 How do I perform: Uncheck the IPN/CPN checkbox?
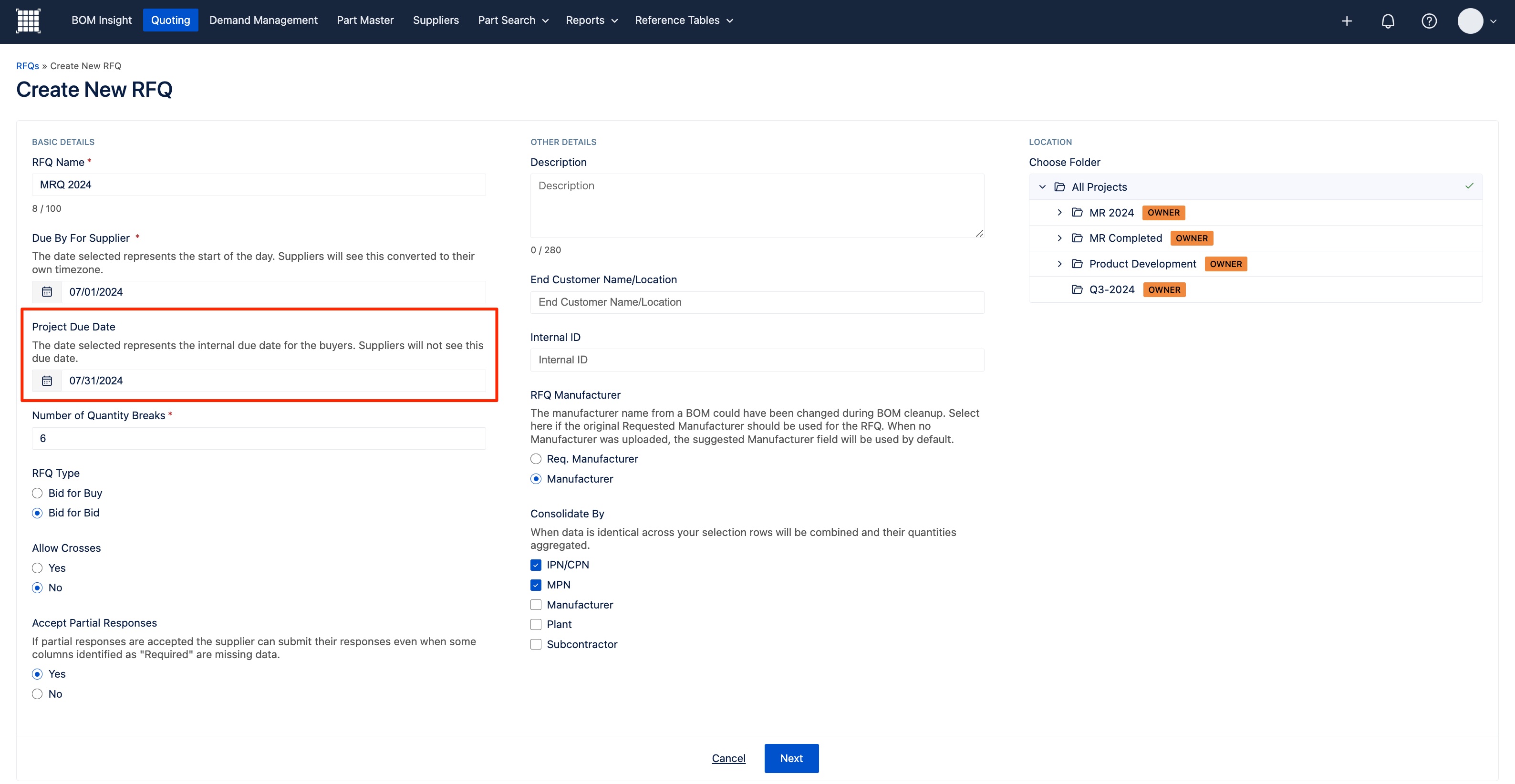pyautogui.click(x=536, y=565)
